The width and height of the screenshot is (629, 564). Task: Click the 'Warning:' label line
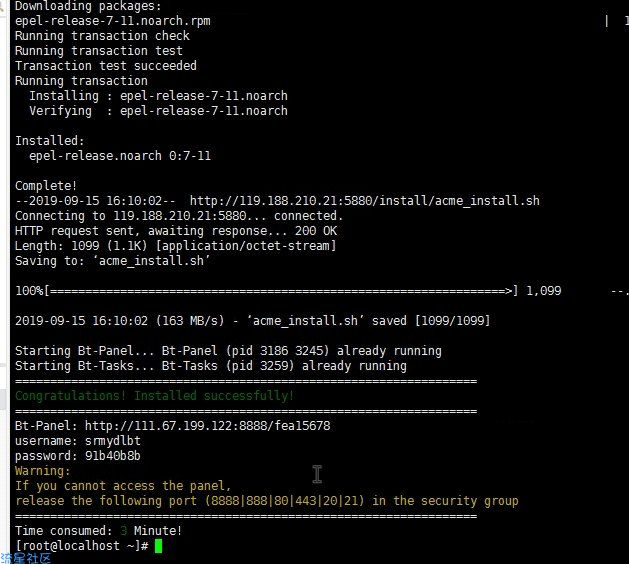(x=43, y=471)
